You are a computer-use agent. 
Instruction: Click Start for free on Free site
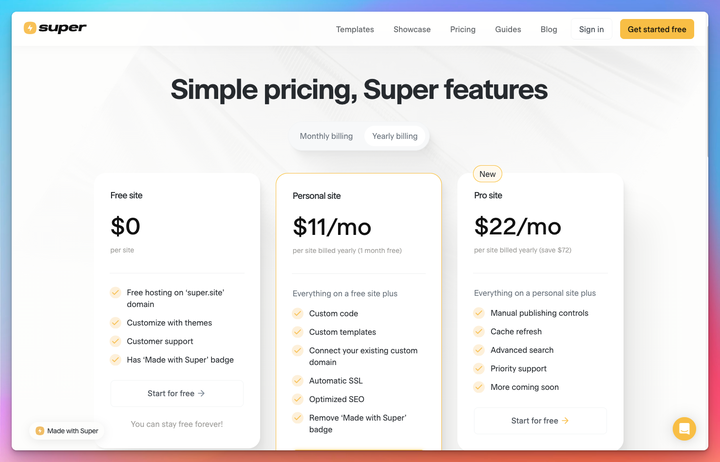176,394
